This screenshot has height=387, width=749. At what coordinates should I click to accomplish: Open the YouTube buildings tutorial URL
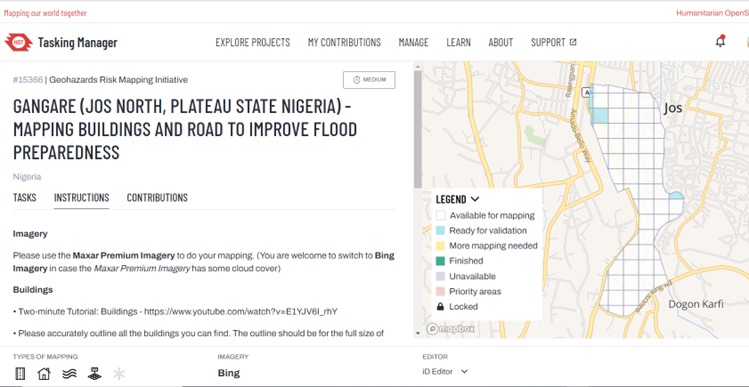tap(241, 312)
